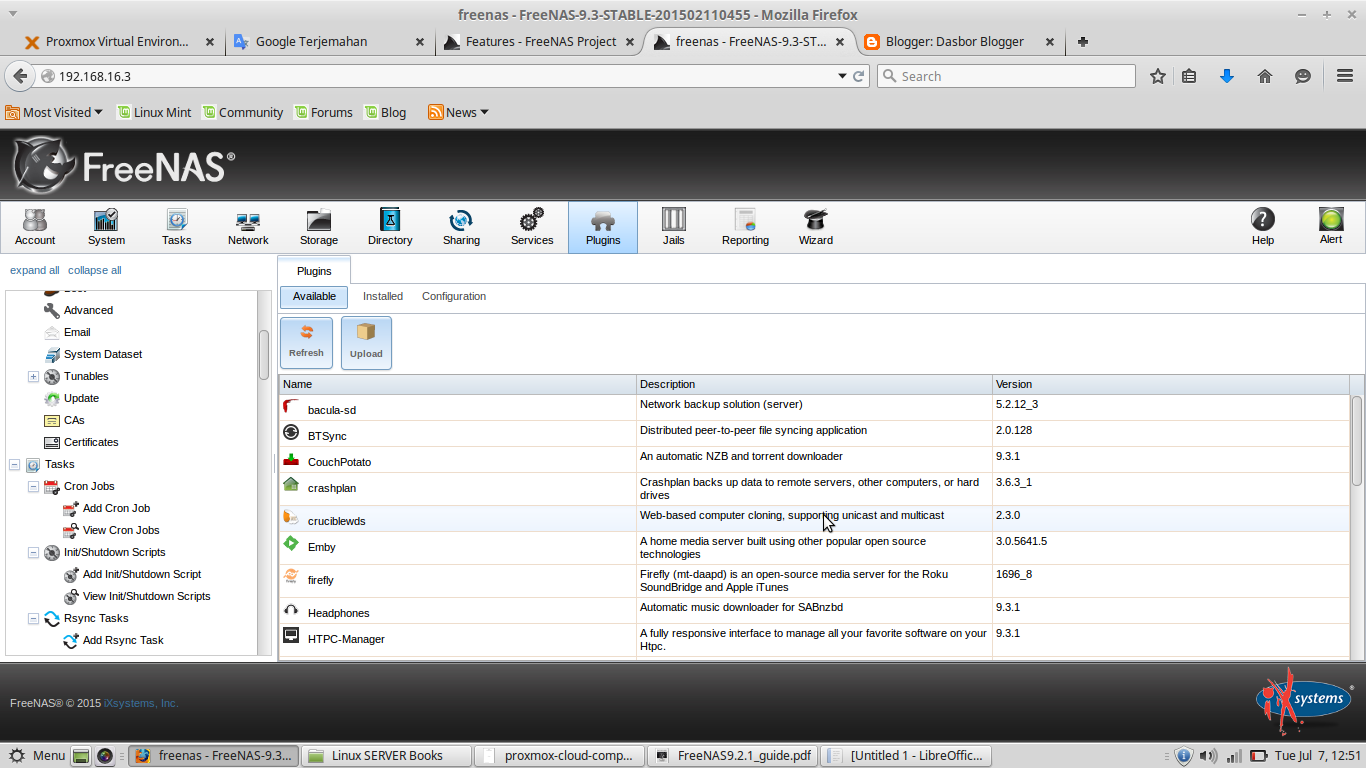Open the Mint Menu on taskbar
This screenshot has width=1366, height=768.
click(x=36, y=755)
